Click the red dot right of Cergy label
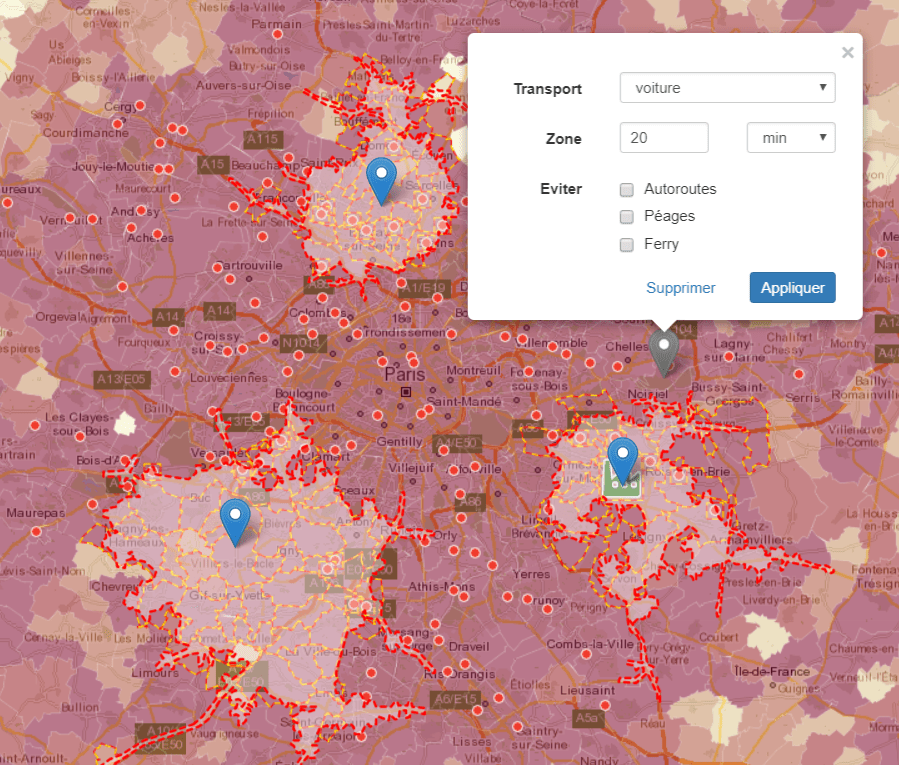This screenshot has width=899, height=765. coord(141,105)
